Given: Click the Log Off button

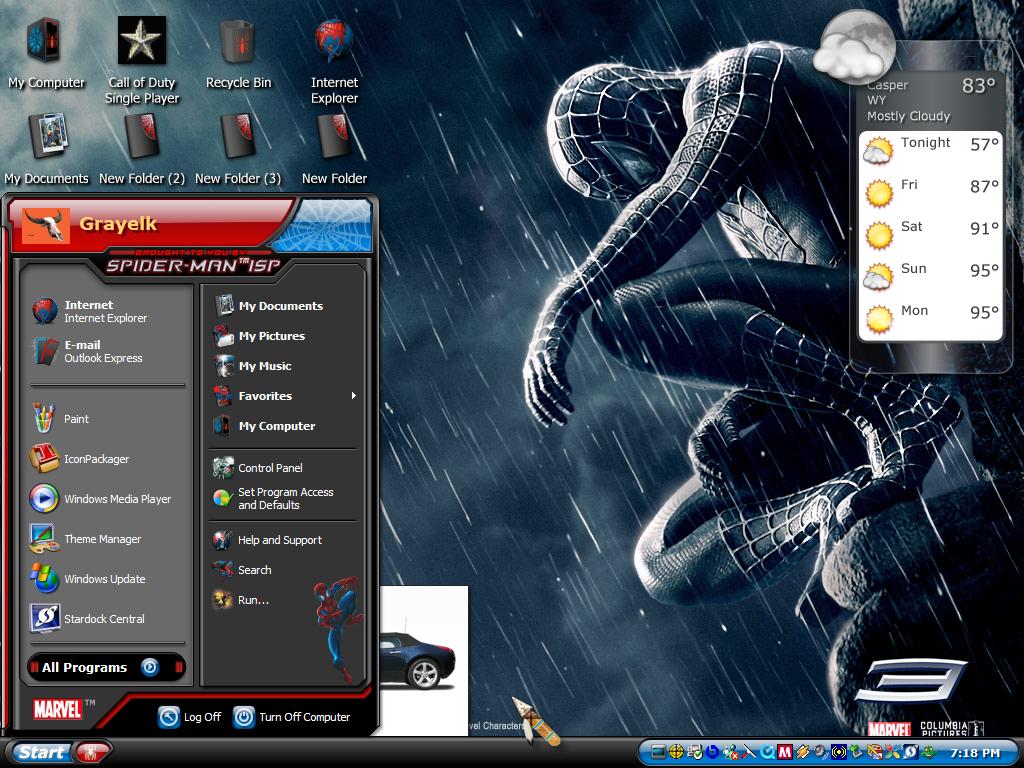Looking at the screenshot, I should [189, 717].
